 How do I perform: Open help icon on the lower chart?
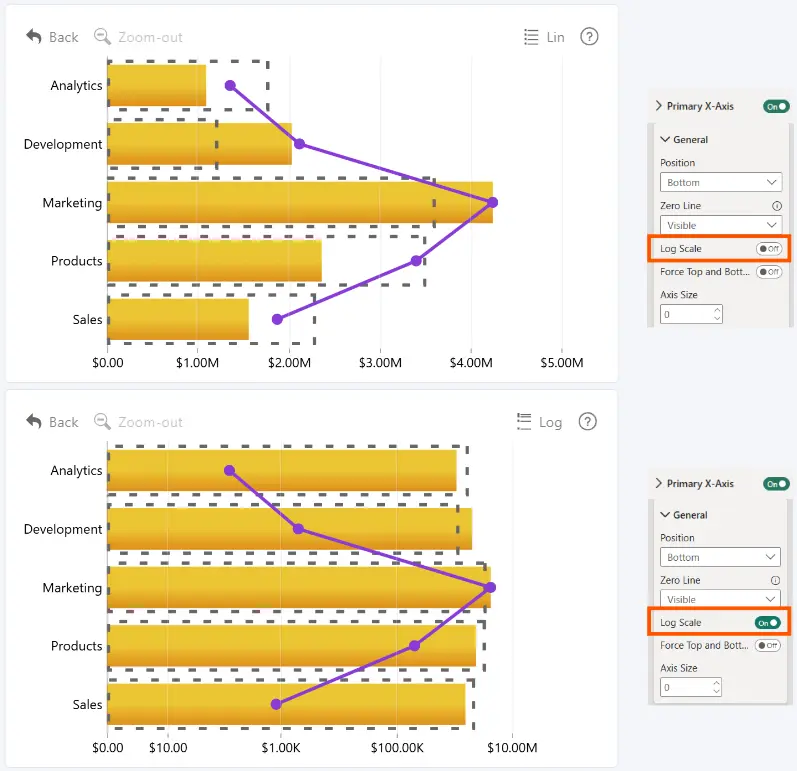[x=587, y=421]
